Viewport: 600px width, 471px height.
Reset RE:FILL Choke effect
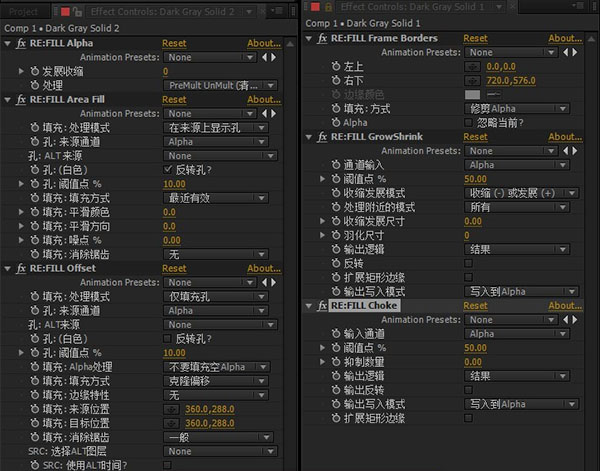click(x=475, y=306)
